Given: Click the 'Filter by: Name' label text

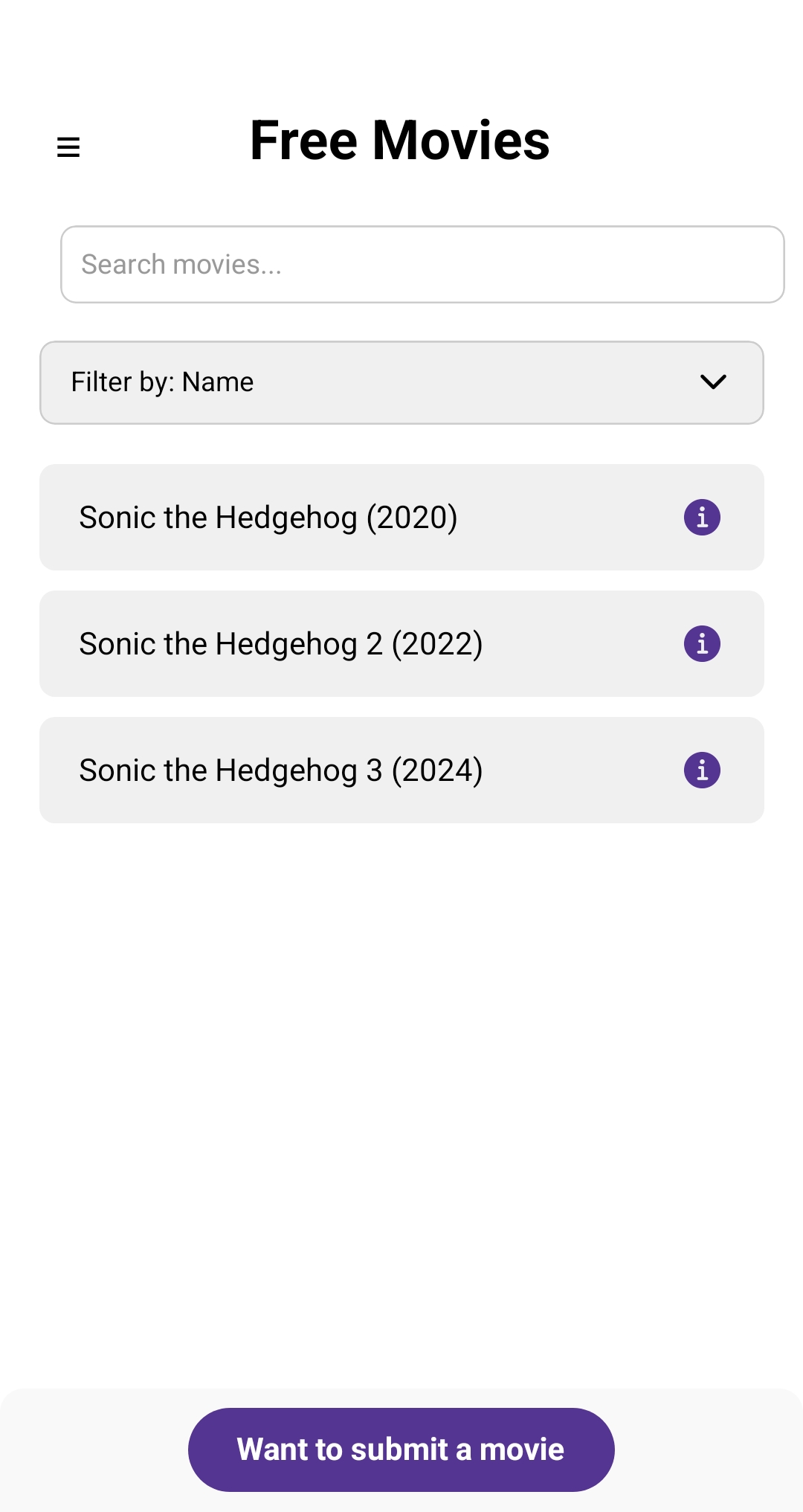Looking at the screenshot, I should click(162, 382).
